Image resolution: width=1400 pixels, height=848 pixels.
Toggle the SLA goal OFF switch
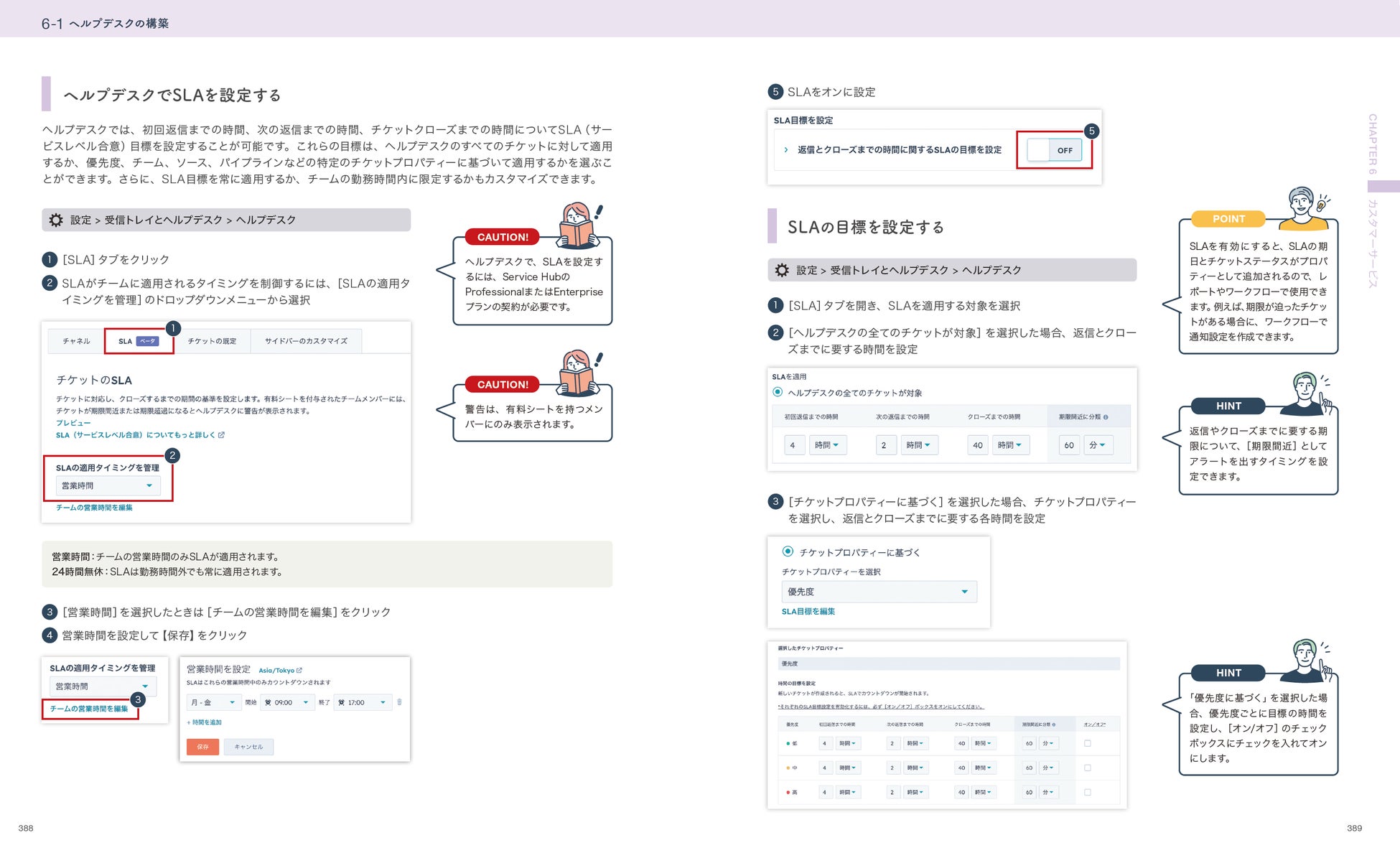1054,150
